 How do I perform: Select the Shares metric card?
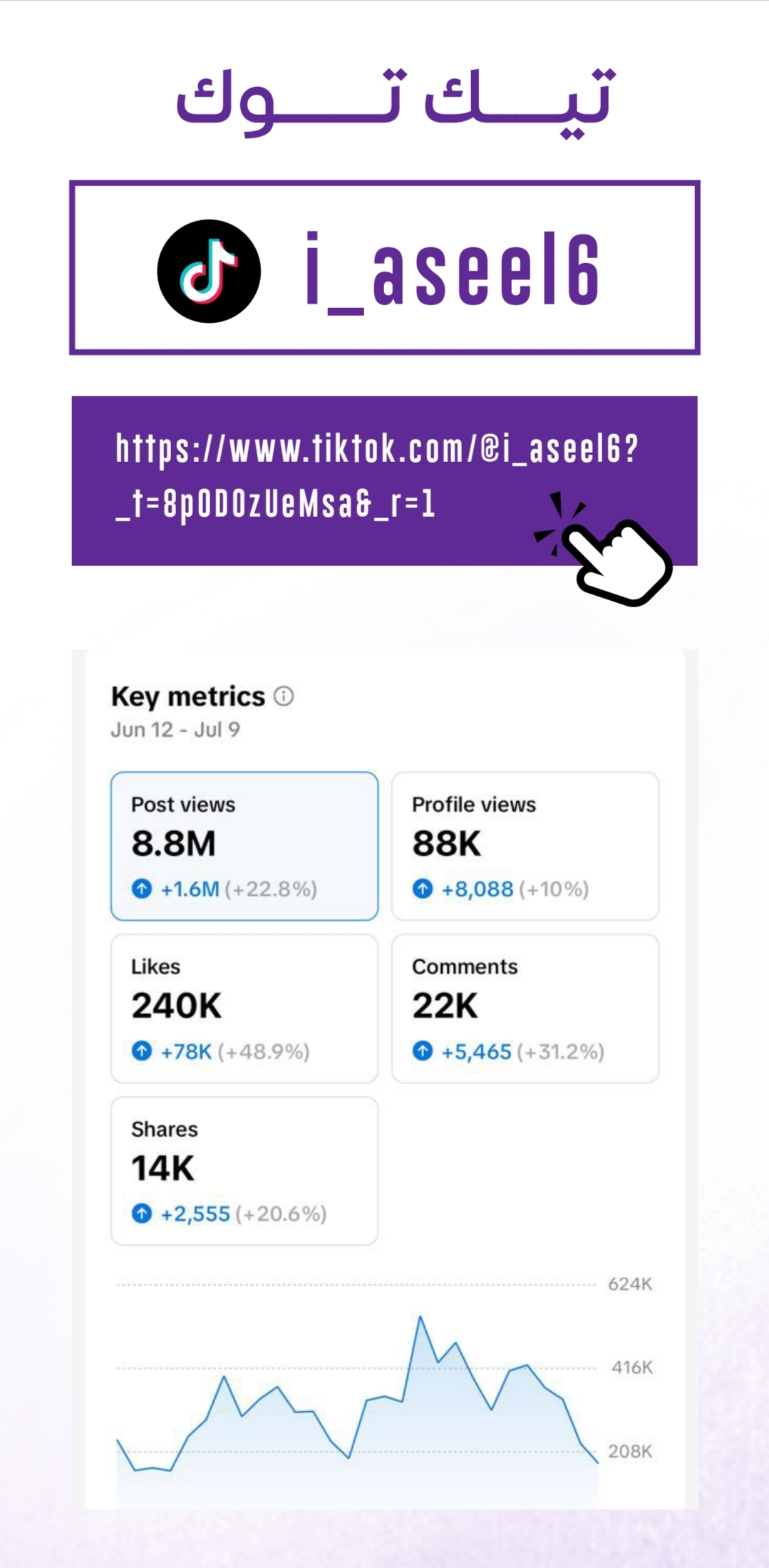tap(244, 1170)
